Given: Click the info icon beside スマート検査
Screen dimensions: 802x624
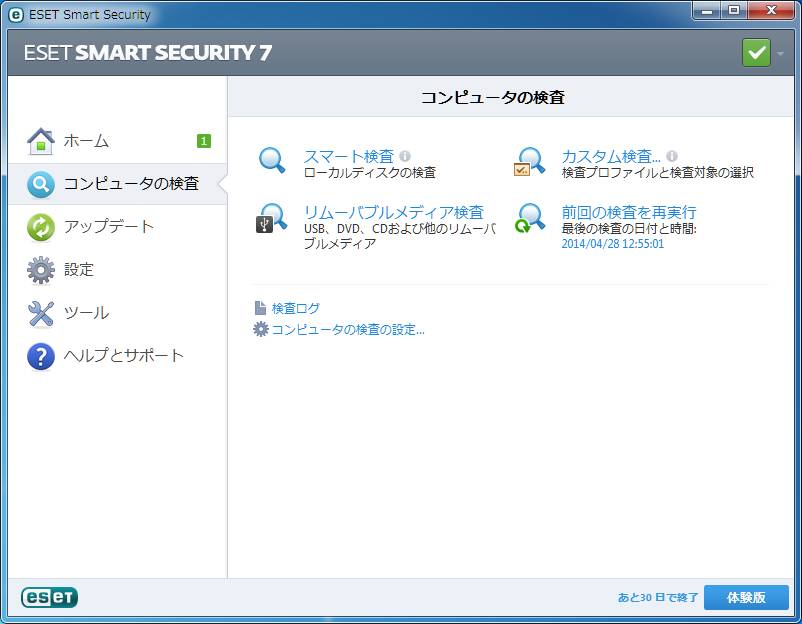Looking at the screenshot, I should point(405,155).
